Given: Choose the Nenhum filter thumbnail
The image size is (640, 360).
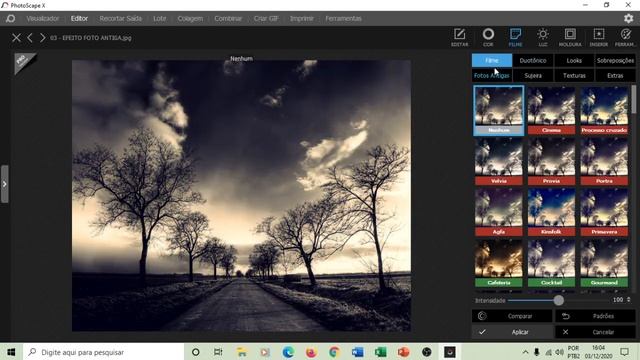Looking at the screenshot, I should pos(499,110).
